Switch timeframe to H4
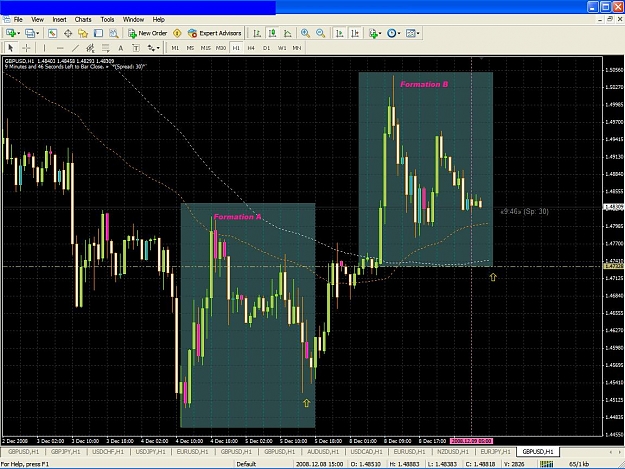 coord(251,48)
